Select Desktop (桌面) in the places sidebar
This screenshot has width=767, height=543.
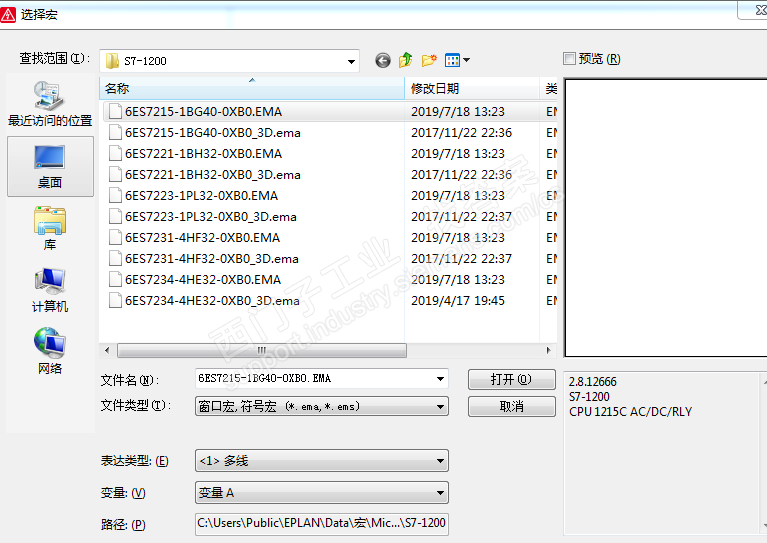pos(50,167)
